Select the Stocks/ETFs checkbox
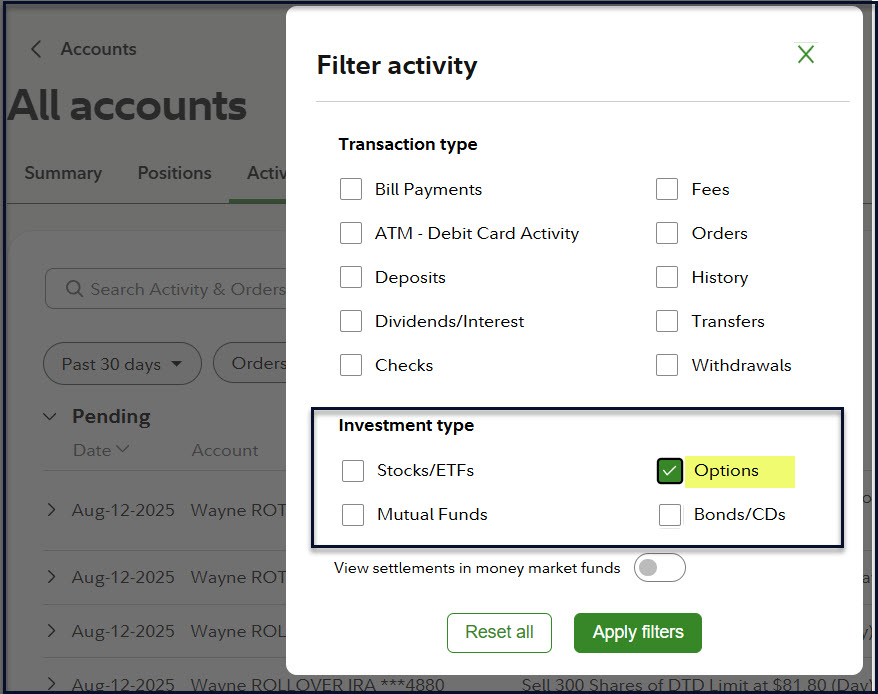878x694 pixels. click(353, 471)
